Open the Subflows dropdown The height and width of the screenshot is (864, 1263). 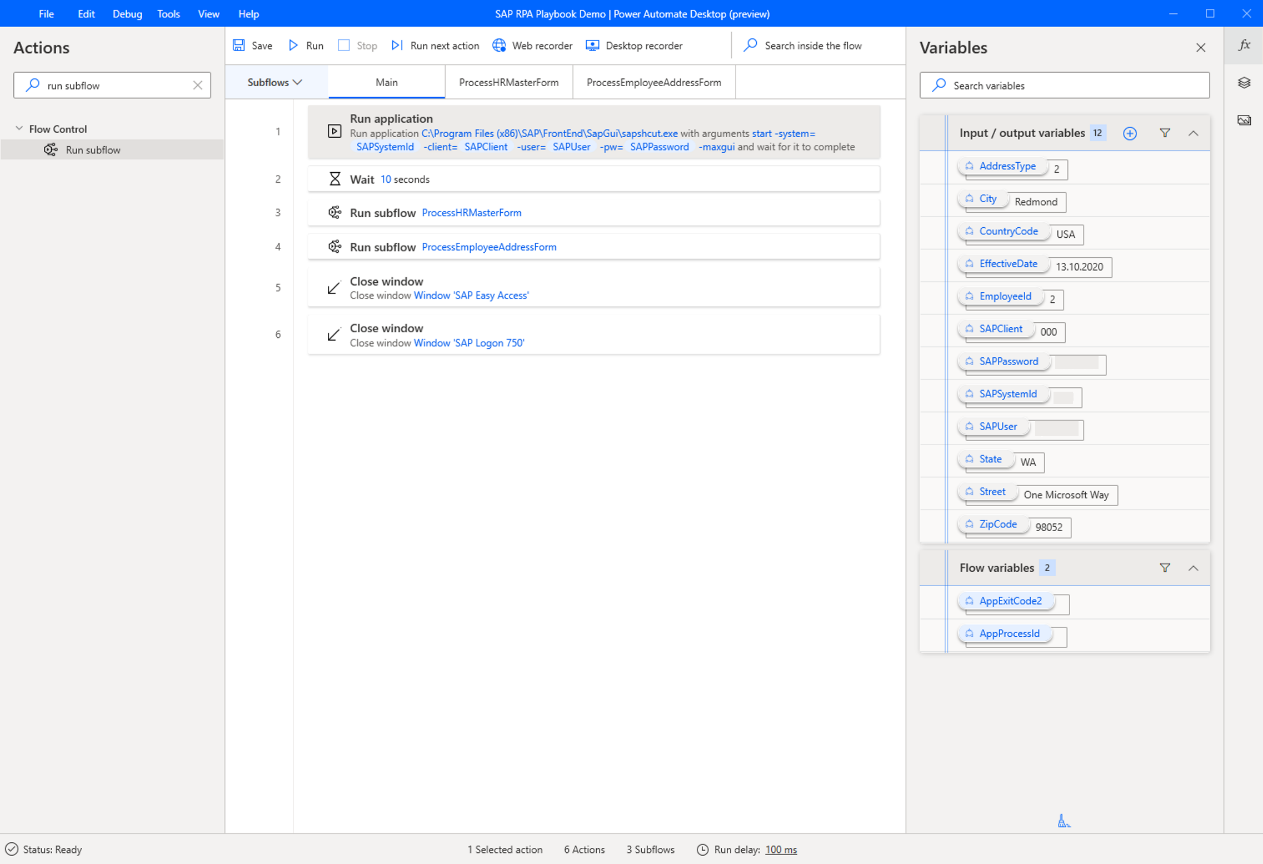coord(276,82)
